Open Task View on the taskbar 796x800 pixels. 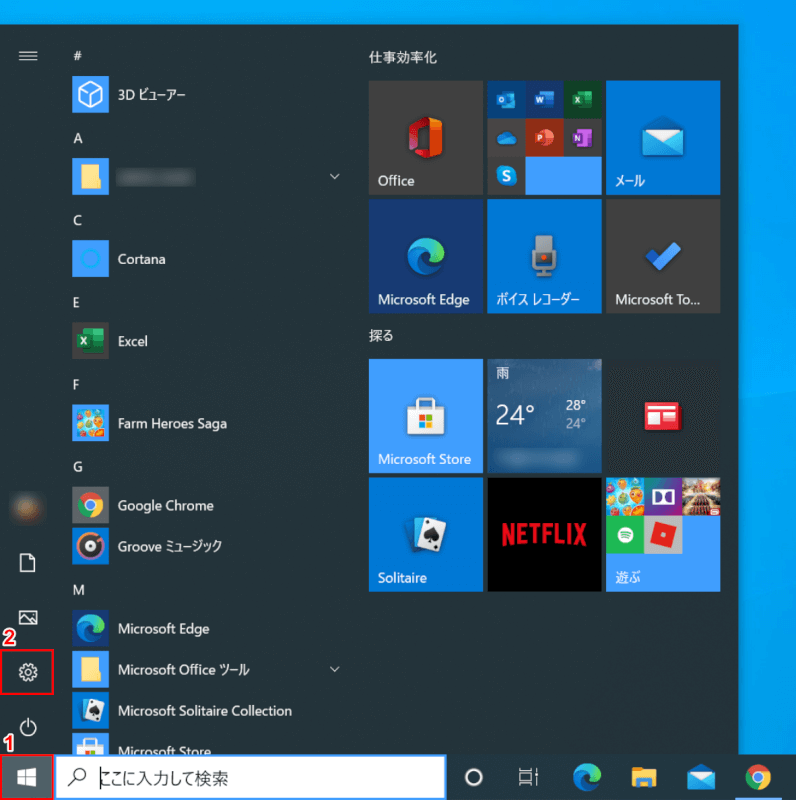[x=528, y=777]
